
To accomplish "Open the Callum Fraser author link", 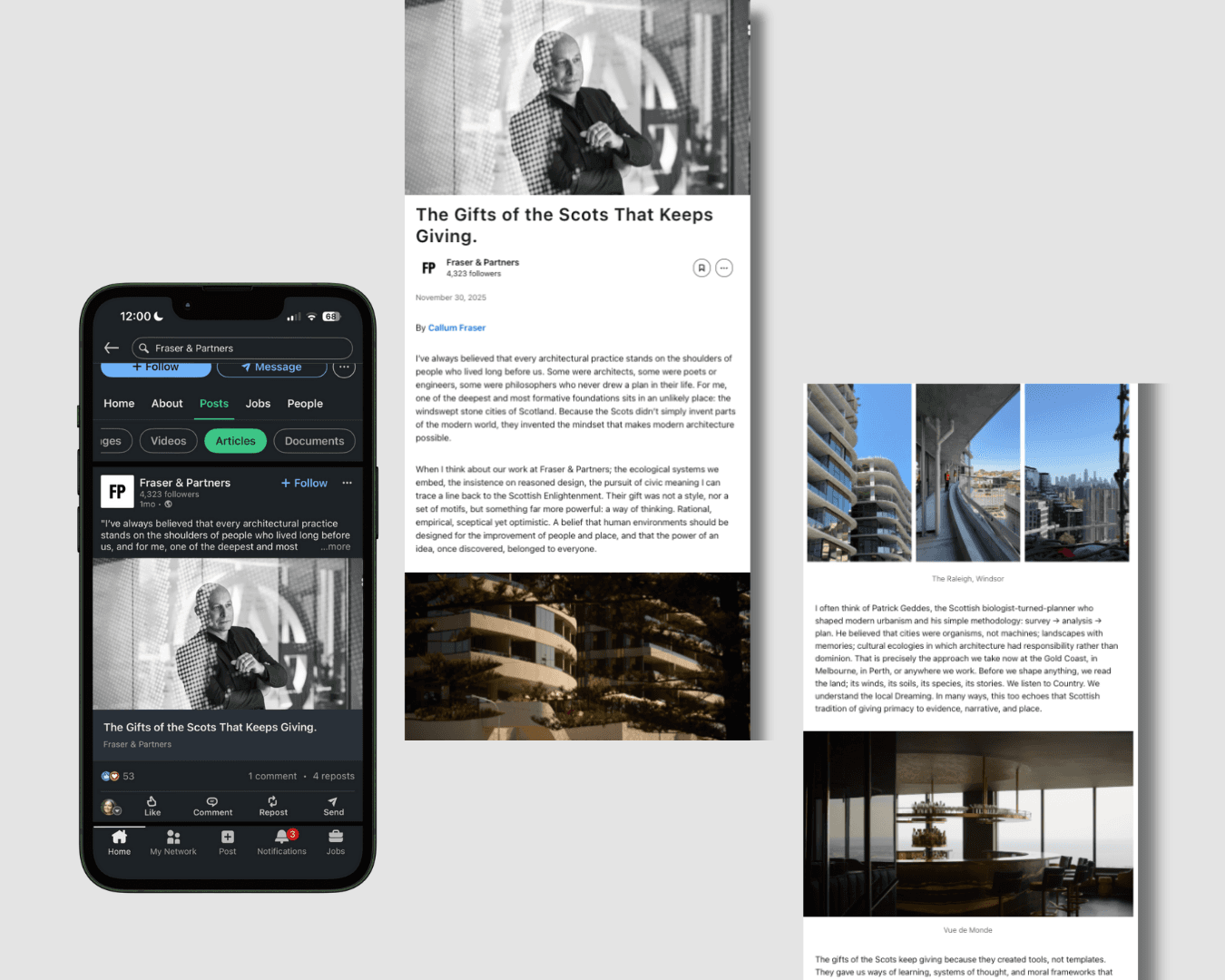I will (456, 328).
